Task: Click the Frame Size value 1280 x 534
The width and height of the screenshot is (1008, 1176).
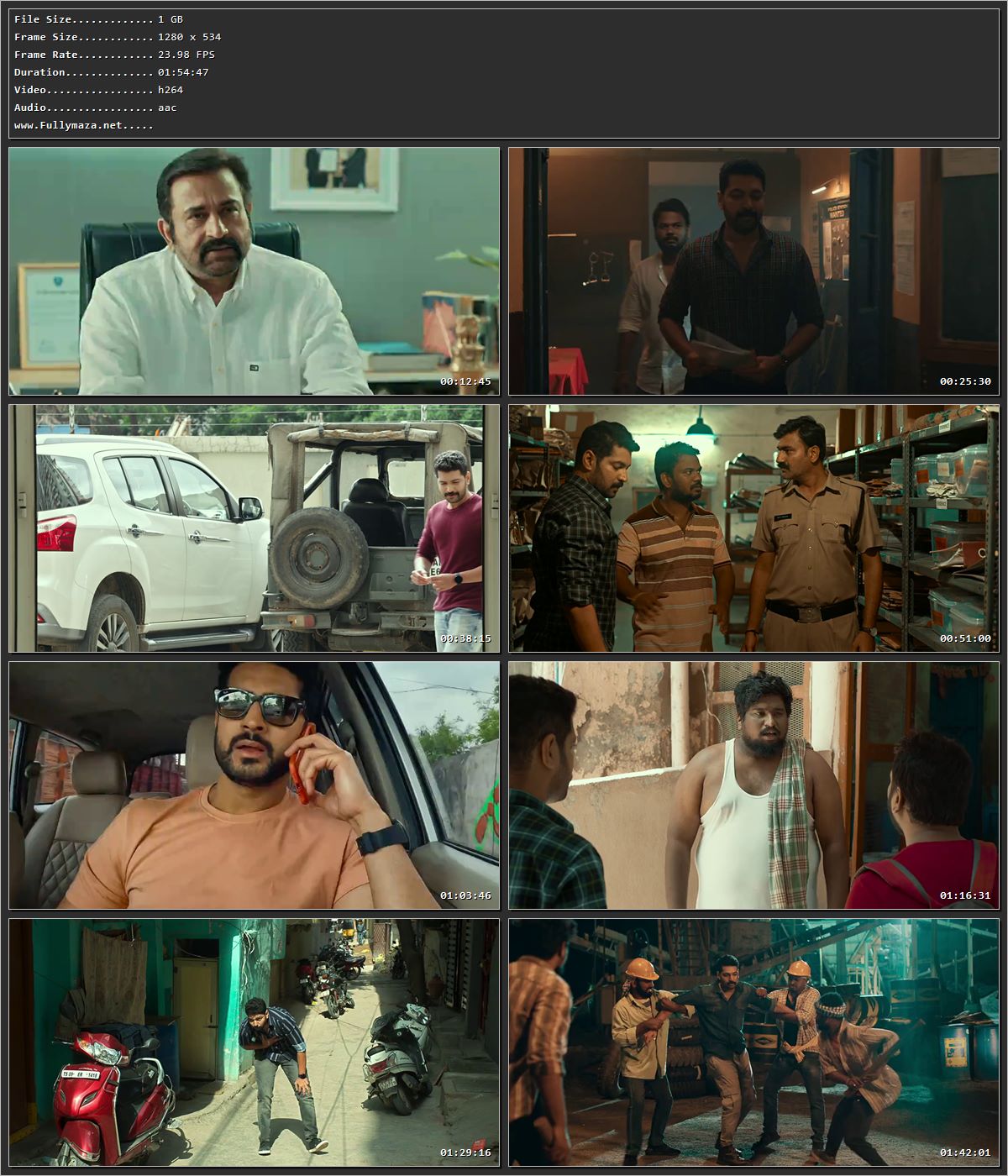Action: coord(190,37)
